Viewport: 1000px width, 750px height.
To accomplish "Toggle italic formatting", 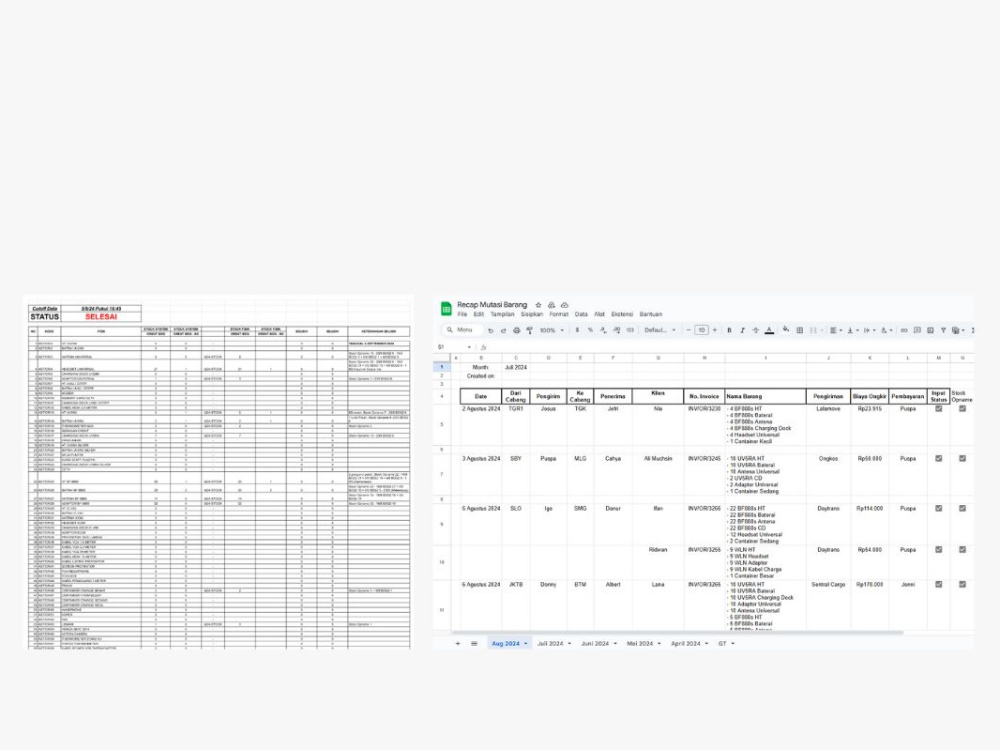I will (742, 330).
